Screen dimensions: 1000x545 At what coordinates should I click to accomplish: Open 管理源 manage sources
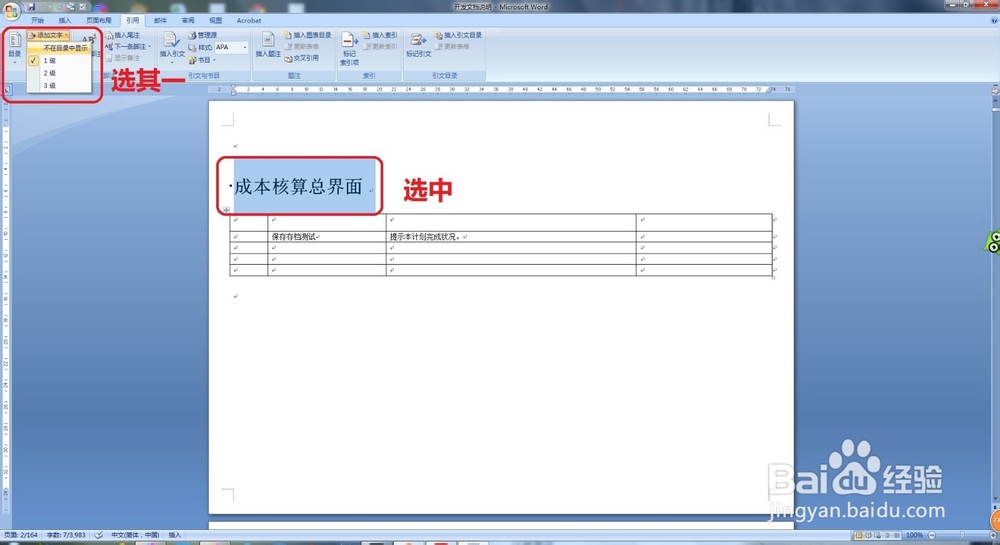click(x=202, y=35)
